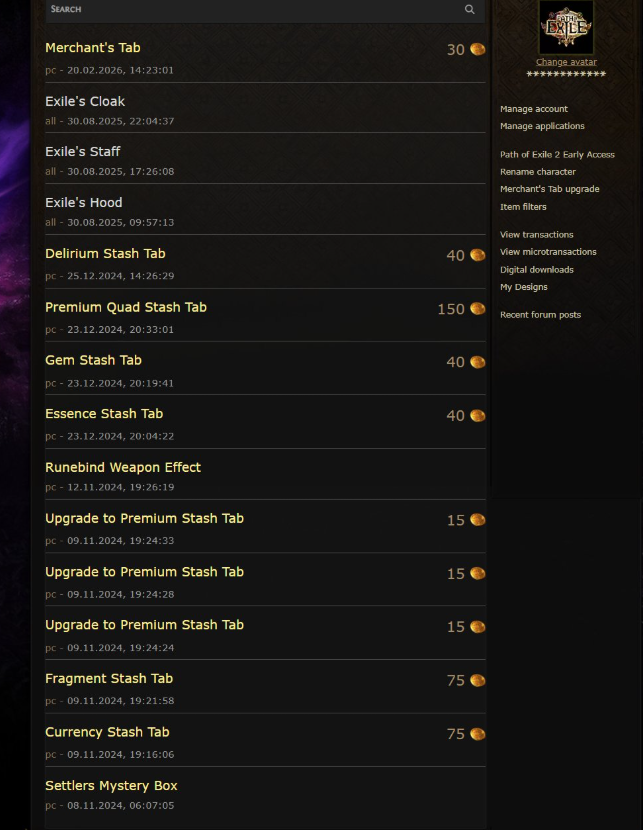Click the search magnifier icon
The height and width of the screenshot is (830, 643).
tap(469, 9)
